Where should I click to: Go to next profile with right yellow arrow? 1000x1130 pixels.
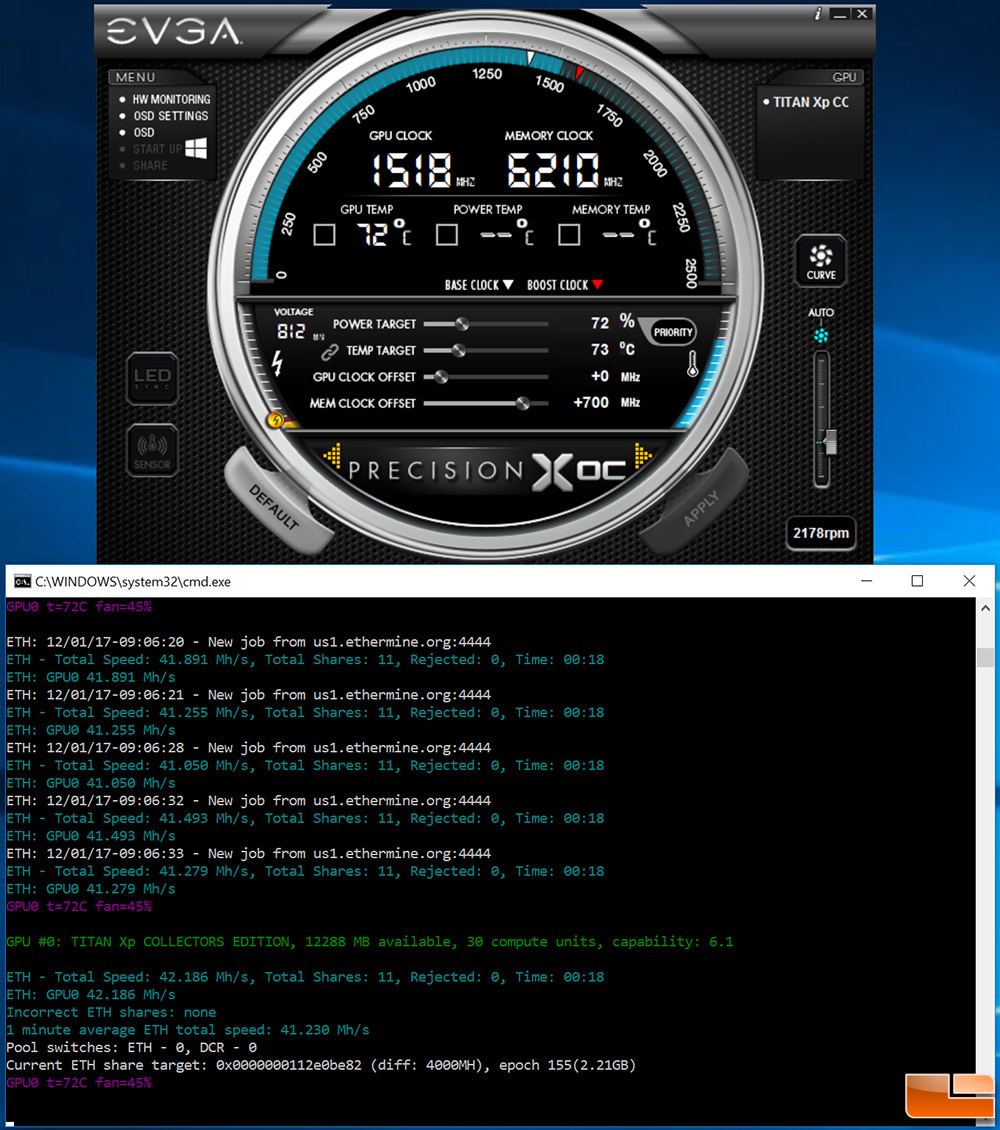point(643,455)
